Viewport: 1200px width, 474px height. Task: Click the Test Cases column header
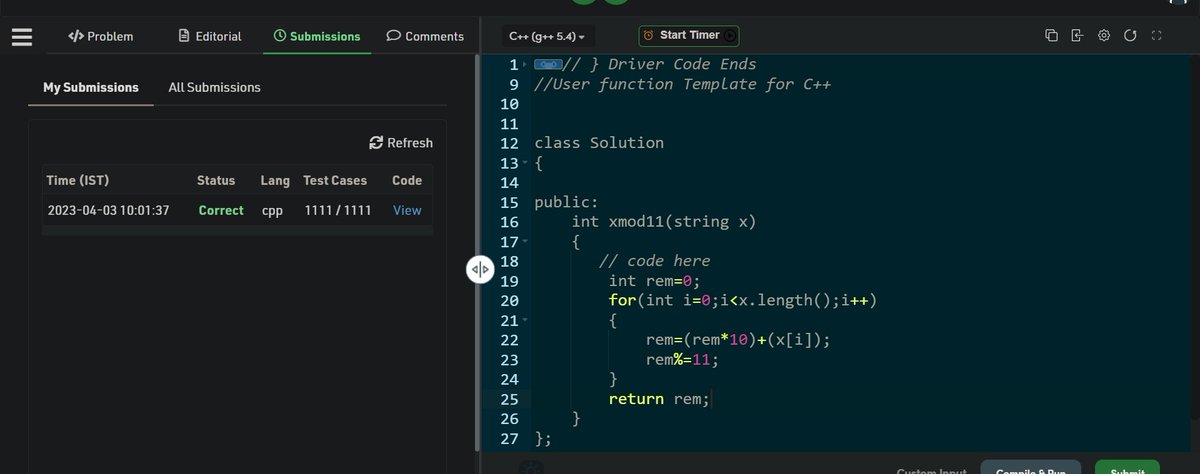(x=335, y=180)
